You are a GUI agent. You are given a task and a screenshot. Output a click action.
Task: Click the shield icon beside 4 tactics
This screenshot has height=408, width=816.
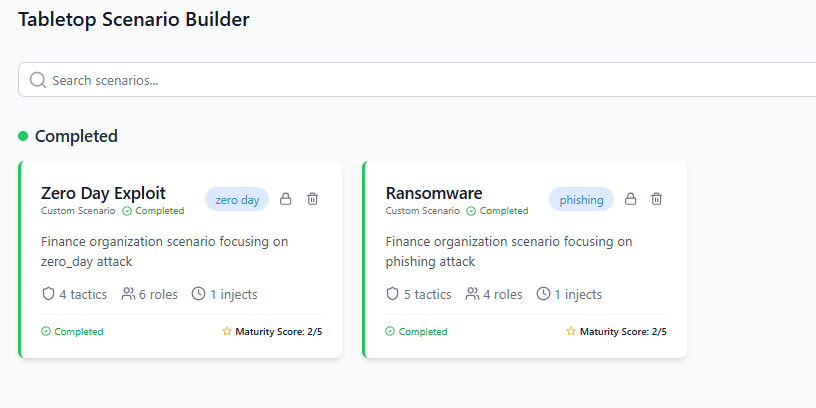point(48,294)
